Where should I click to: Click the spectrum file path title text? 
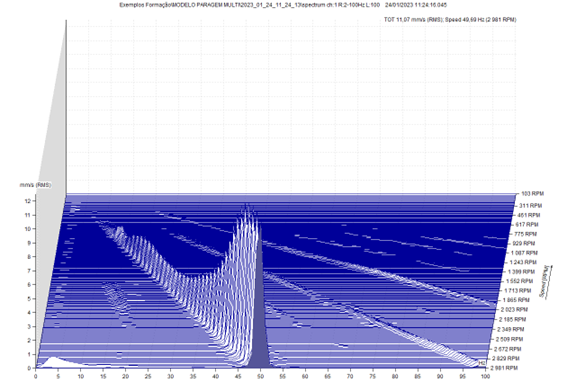pyautogui.click(x=250, y=5)
